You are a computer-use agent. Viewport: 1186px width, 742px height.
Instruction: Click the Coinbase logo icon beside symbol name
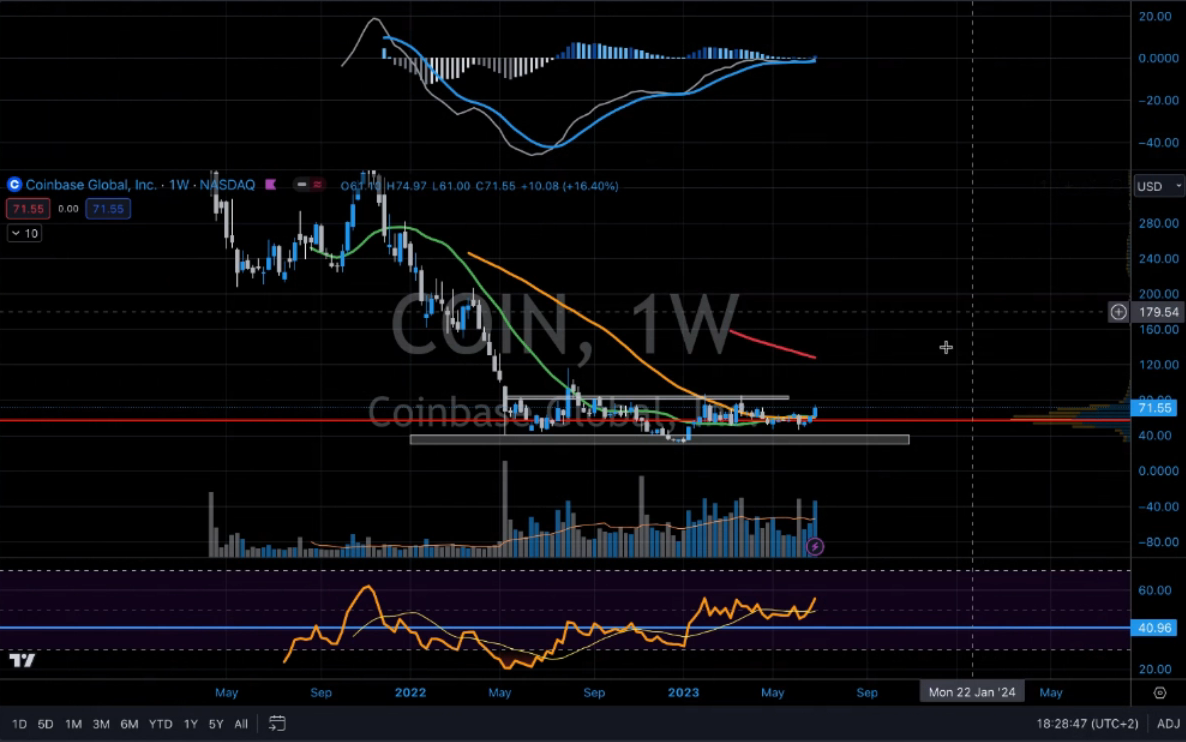click(14, 185)
